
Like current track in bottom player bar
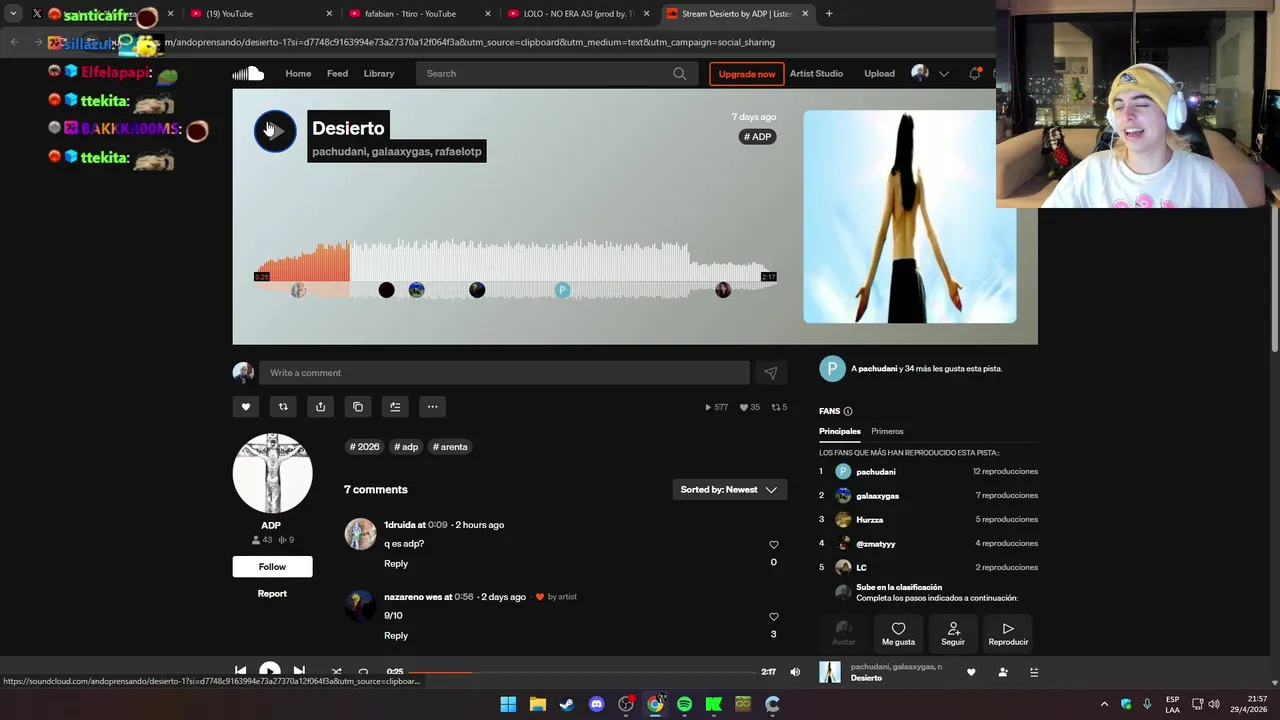(x=971, y=672)
